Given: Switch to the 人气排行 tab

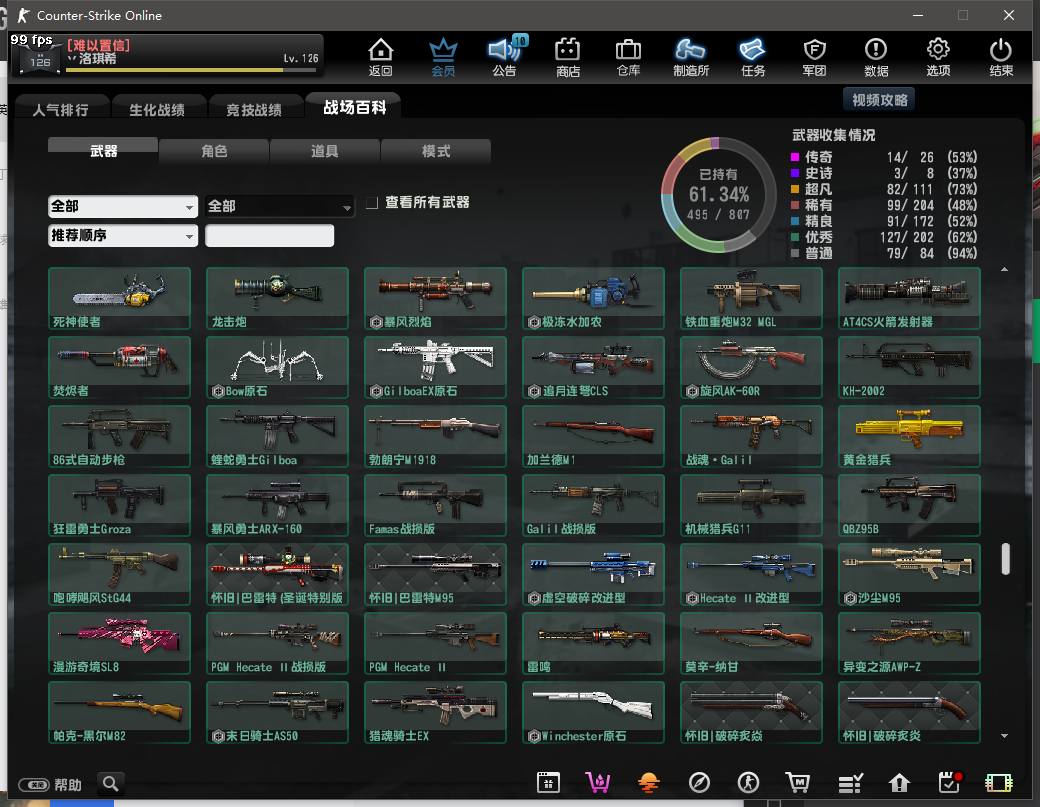Looking at the screenshot, I should (60, 109).
